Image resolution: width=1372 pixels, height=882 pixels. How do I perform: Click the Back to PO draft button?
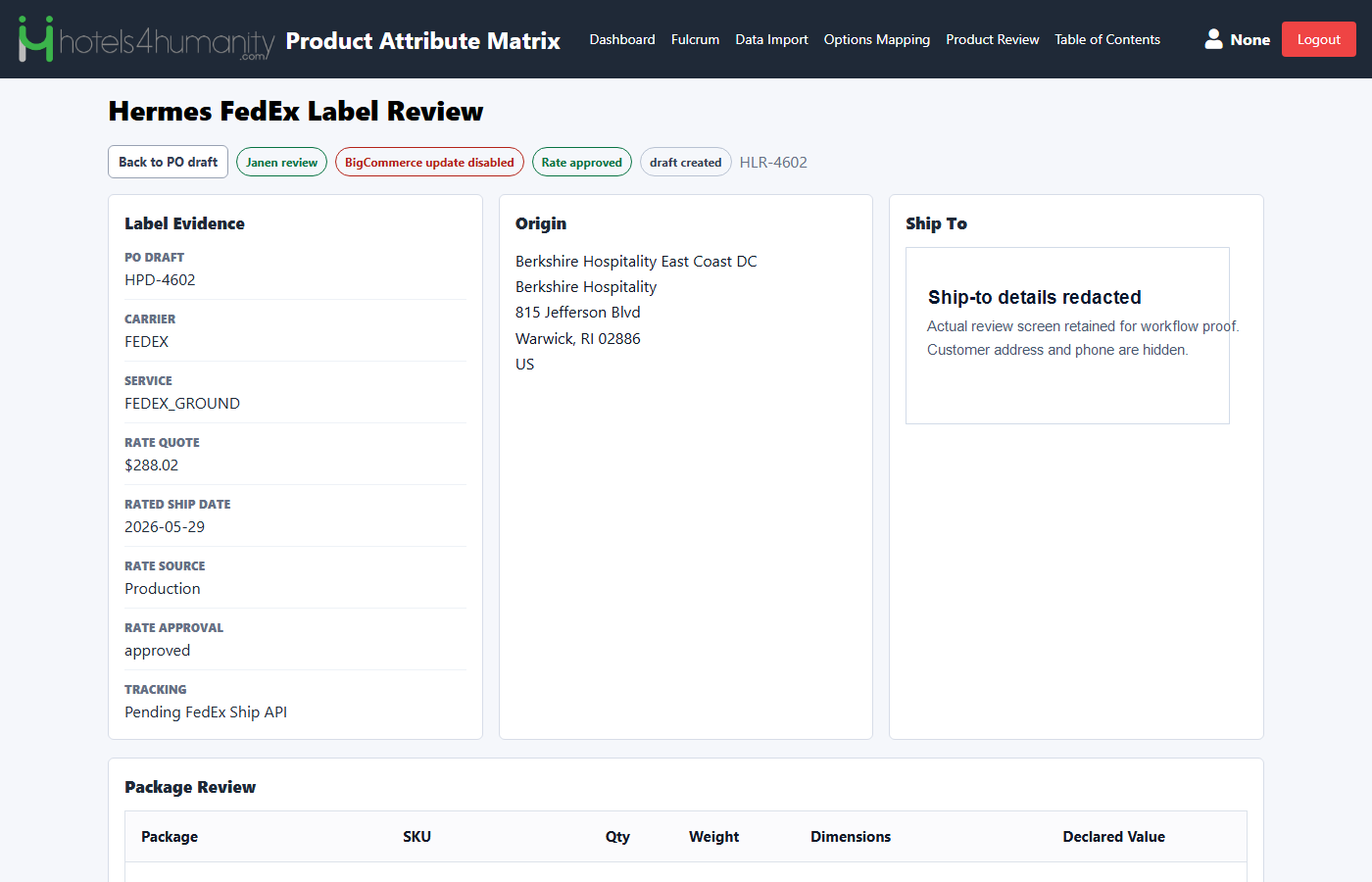[x=168, y=162]
